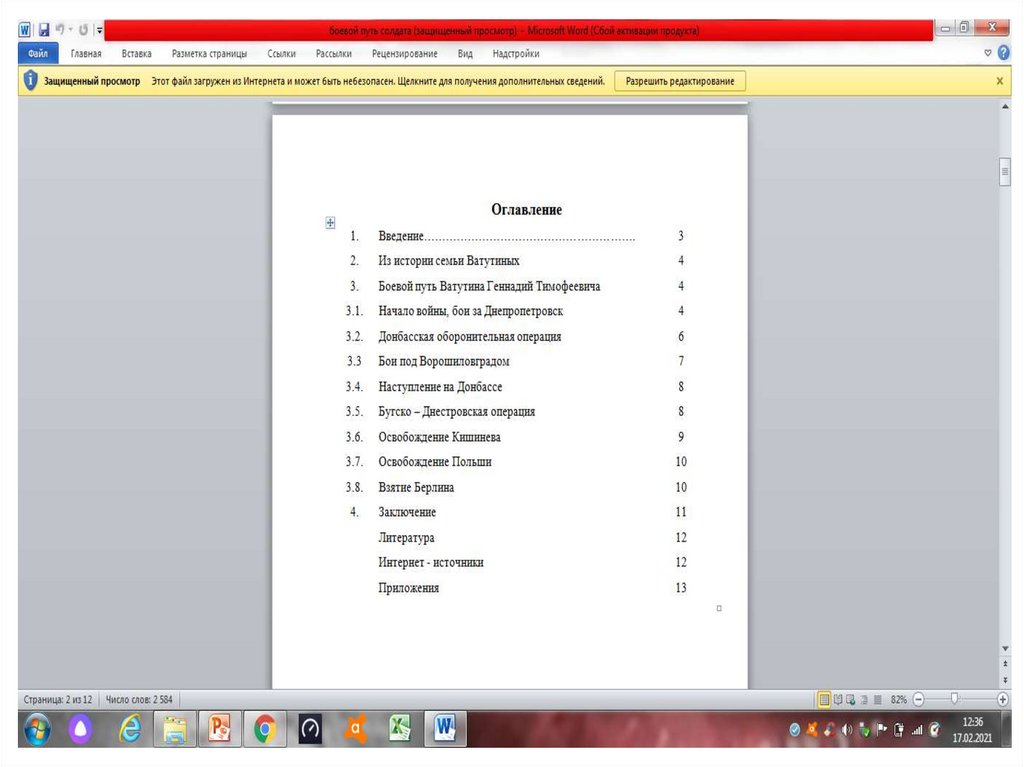Click zoom out minus button

[918, 700]
